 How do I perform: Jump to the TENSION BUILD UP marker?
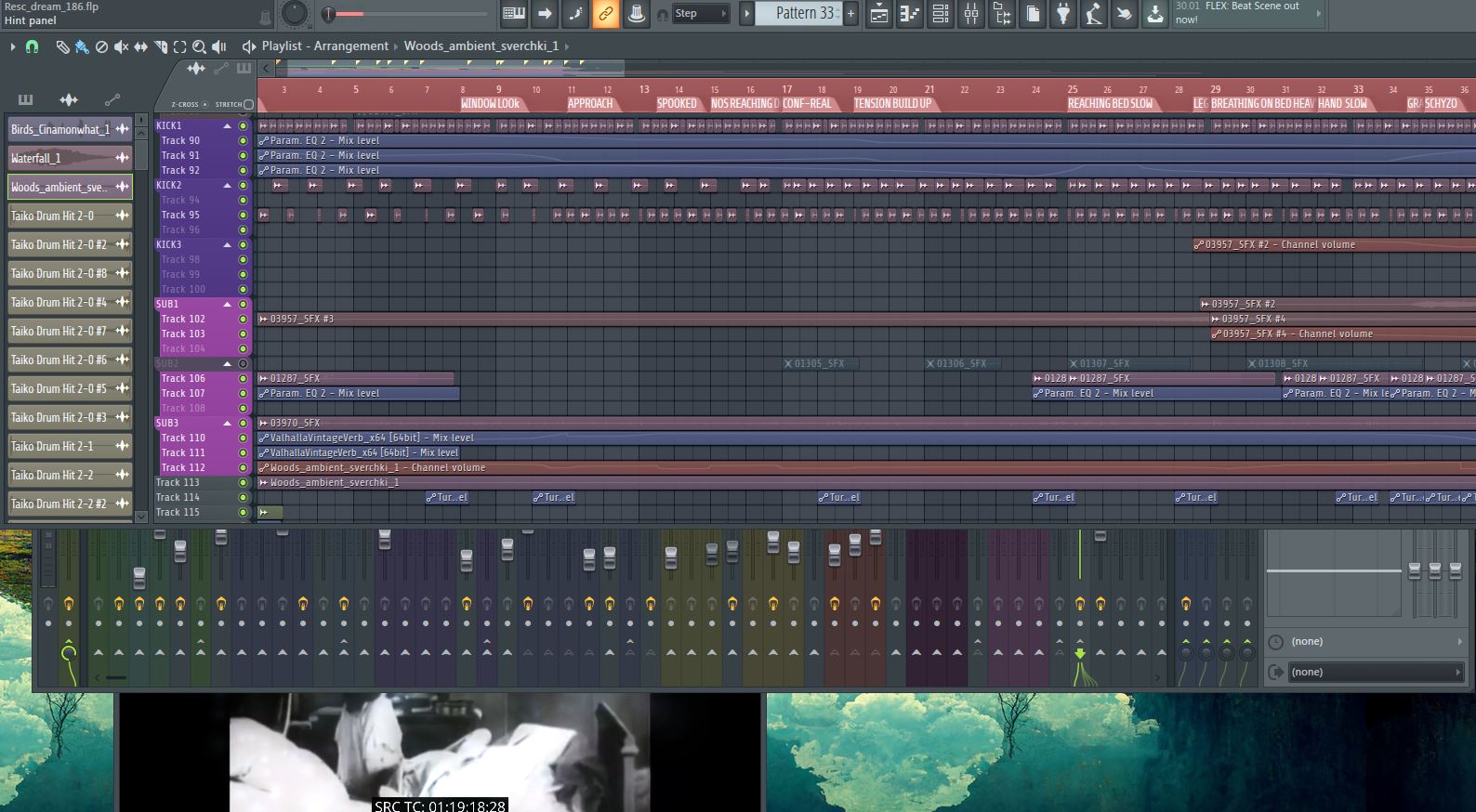(892, 103)
